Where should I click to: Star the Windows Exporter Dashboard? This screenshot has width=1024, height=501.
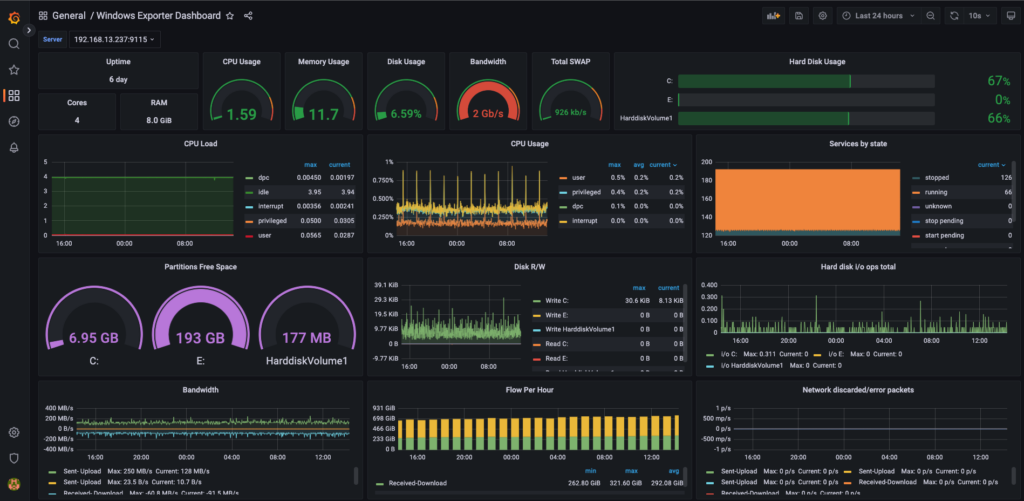click(230, 16)
